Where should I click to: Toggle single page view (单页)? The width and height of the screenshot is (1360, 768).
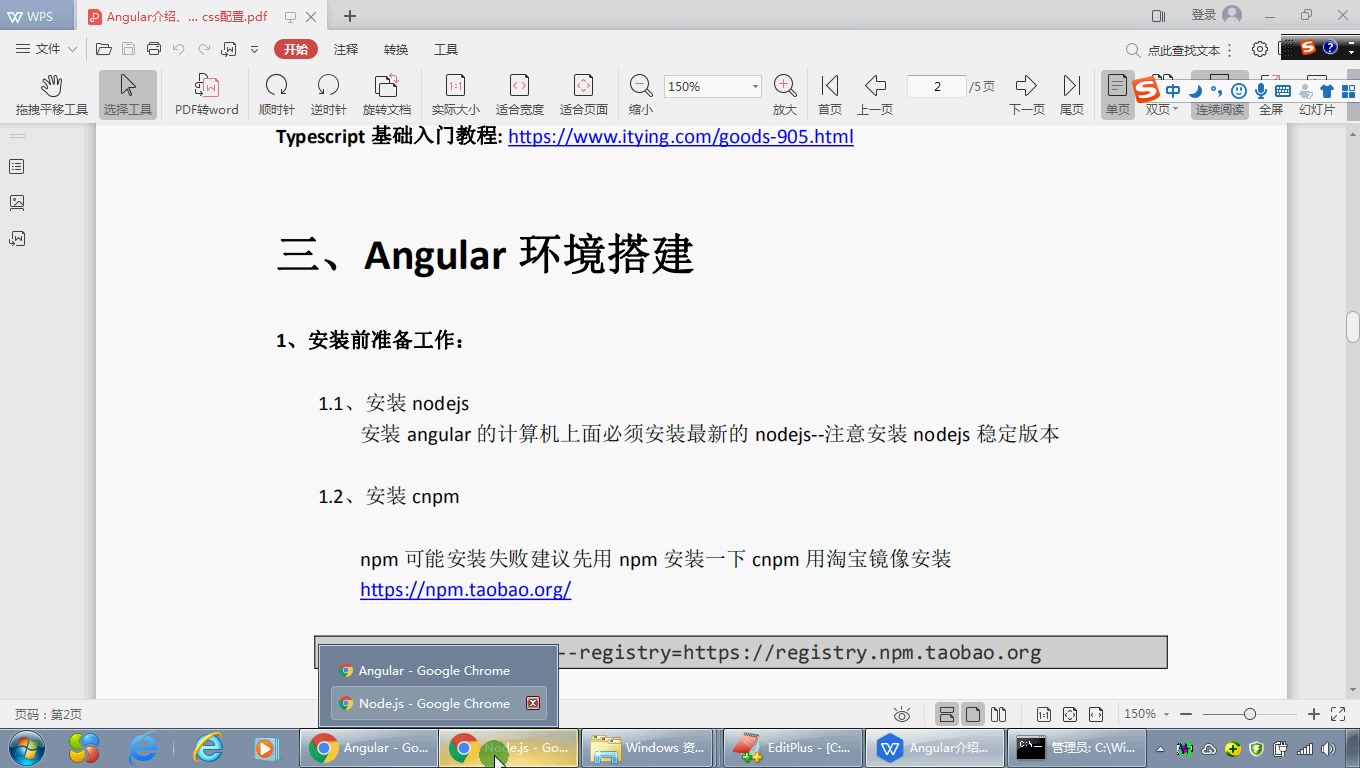tap(1118, 95)
